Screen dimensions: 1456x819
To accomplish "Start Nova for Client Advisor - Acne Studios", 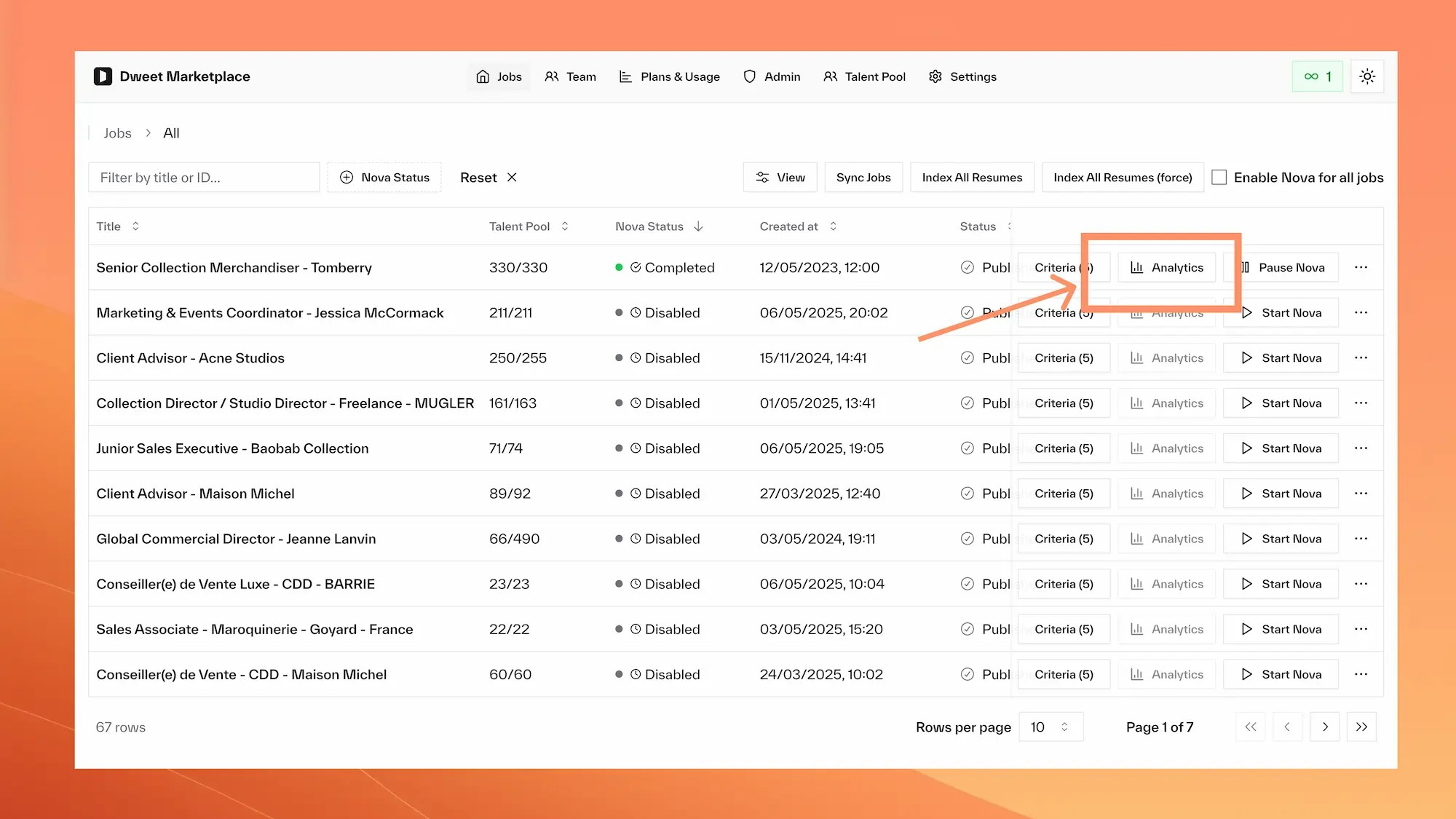I will (1281, 357).
